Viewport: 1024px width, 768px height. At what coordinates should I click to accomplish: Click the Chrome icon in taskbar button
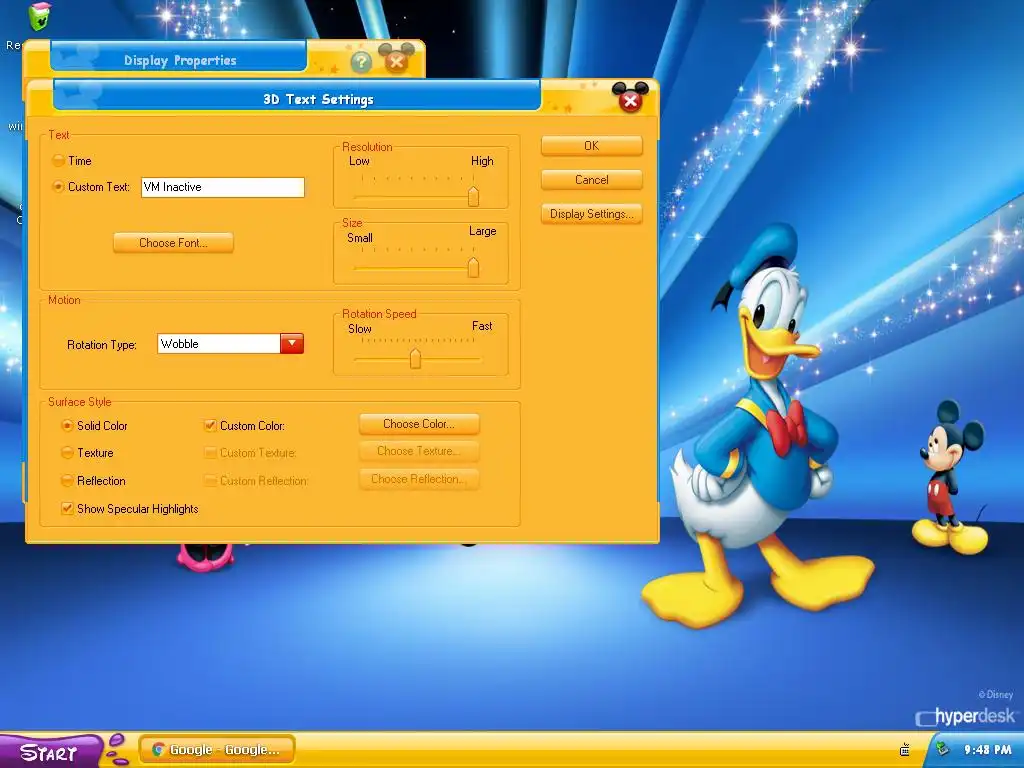[158, 750]
